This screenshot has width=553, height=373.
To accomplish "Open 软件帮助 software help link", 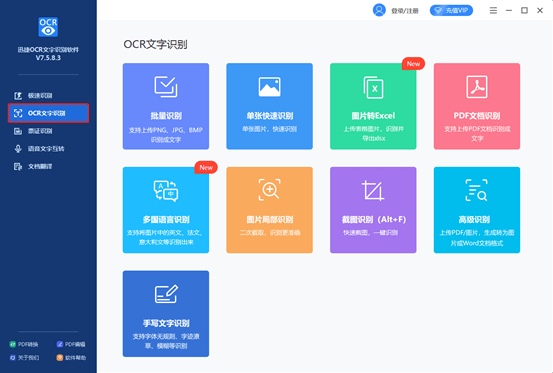I will click(x=71, y=357).
